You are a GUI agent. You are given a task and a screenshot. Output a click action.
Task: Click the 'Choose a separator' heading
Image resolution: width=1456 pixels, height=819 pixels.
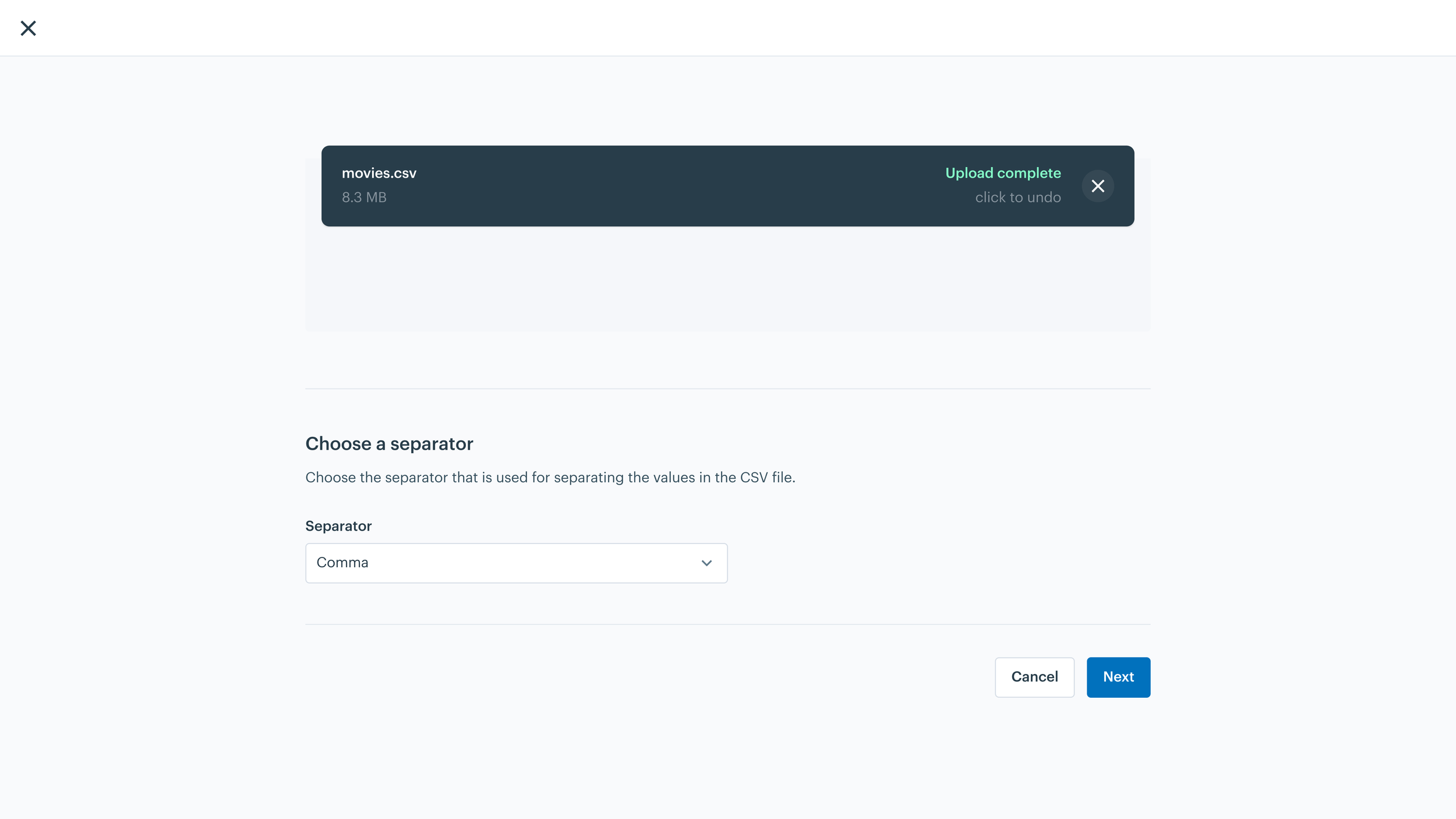[x=389, y=444]
